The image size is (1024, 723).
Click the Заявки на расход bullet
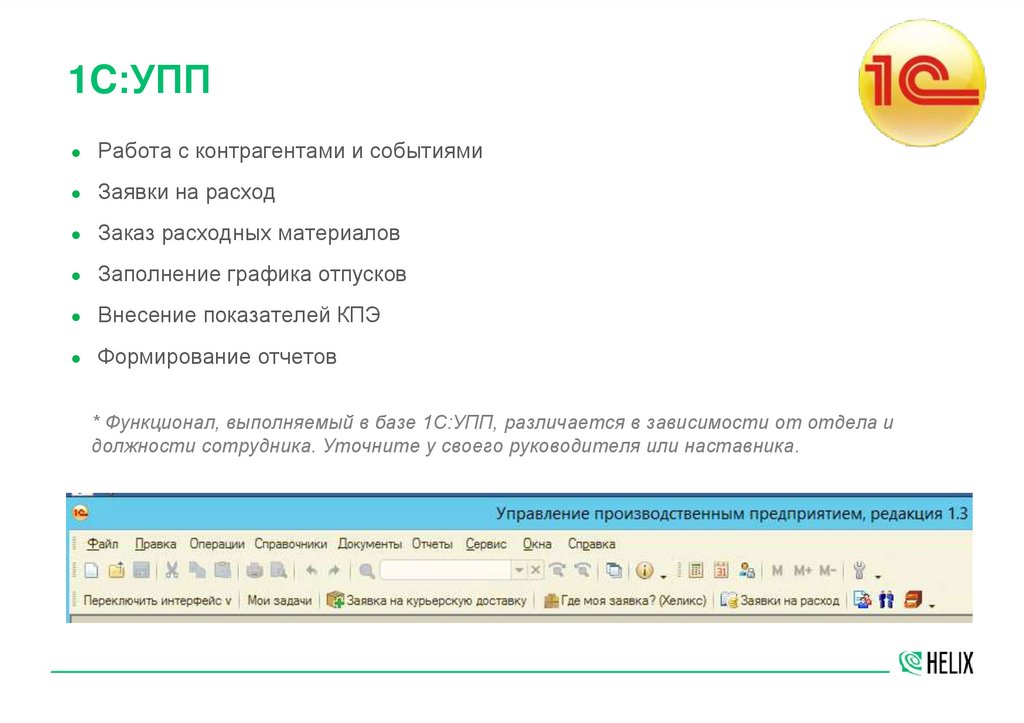pyautogui.click(x=186, y=192)
